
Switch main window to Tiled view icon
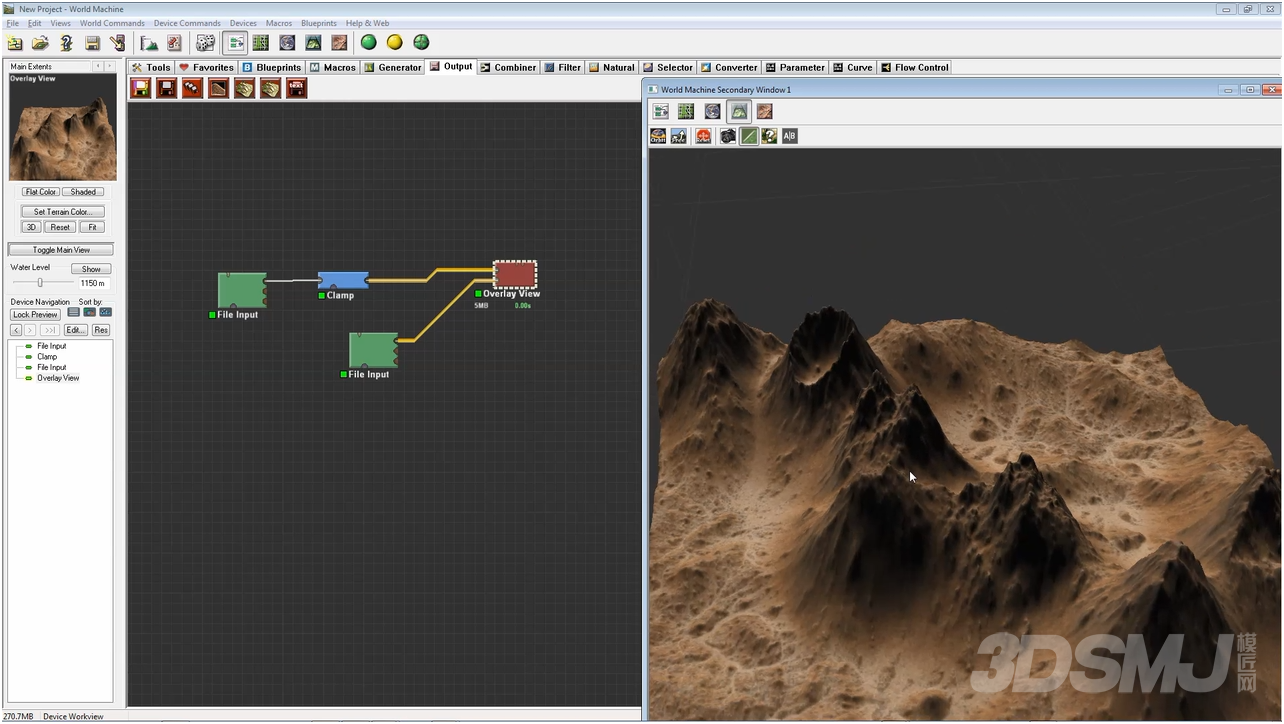(339, 43)
